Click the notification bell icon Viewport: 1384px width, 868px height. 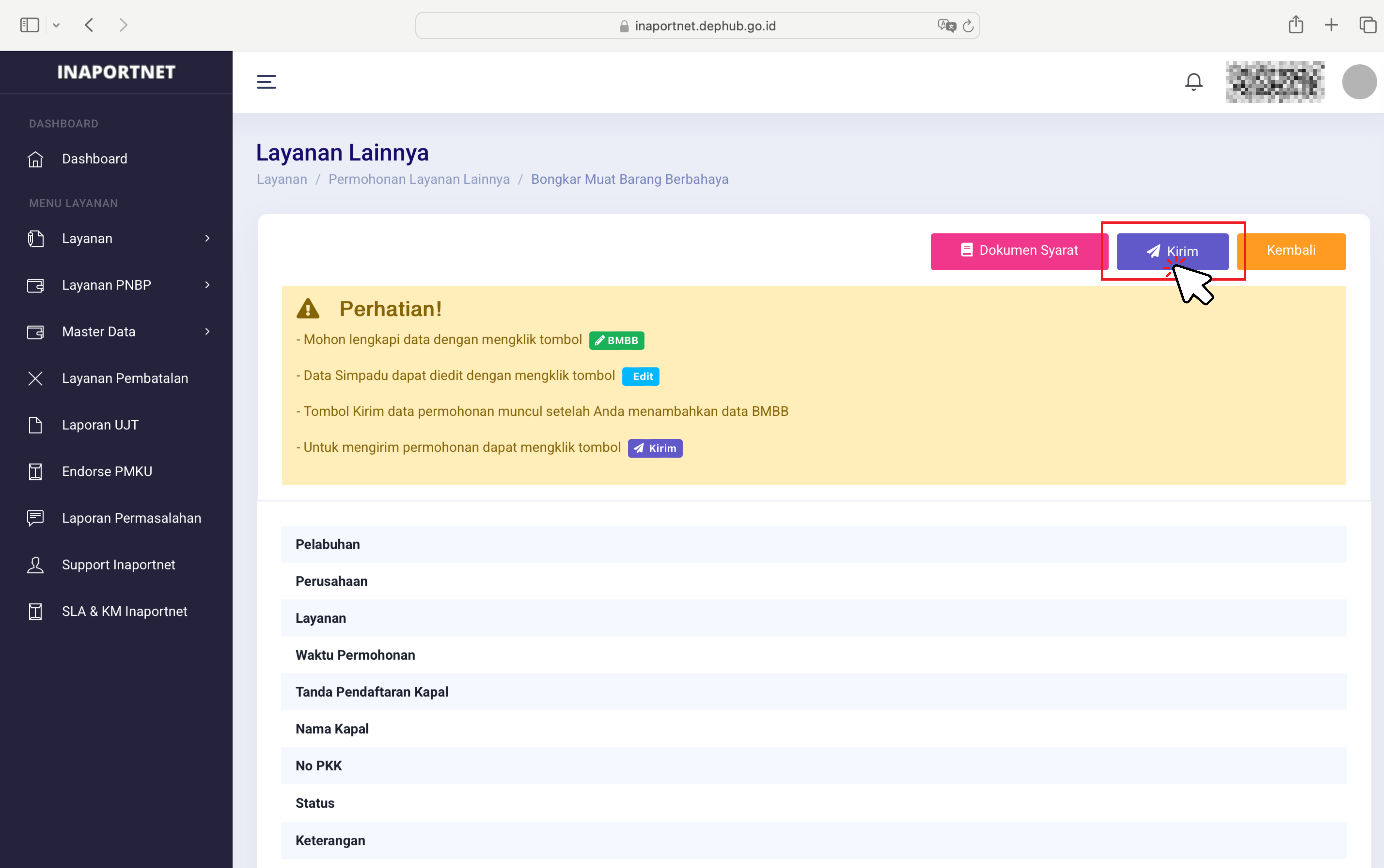(1193, 82)
